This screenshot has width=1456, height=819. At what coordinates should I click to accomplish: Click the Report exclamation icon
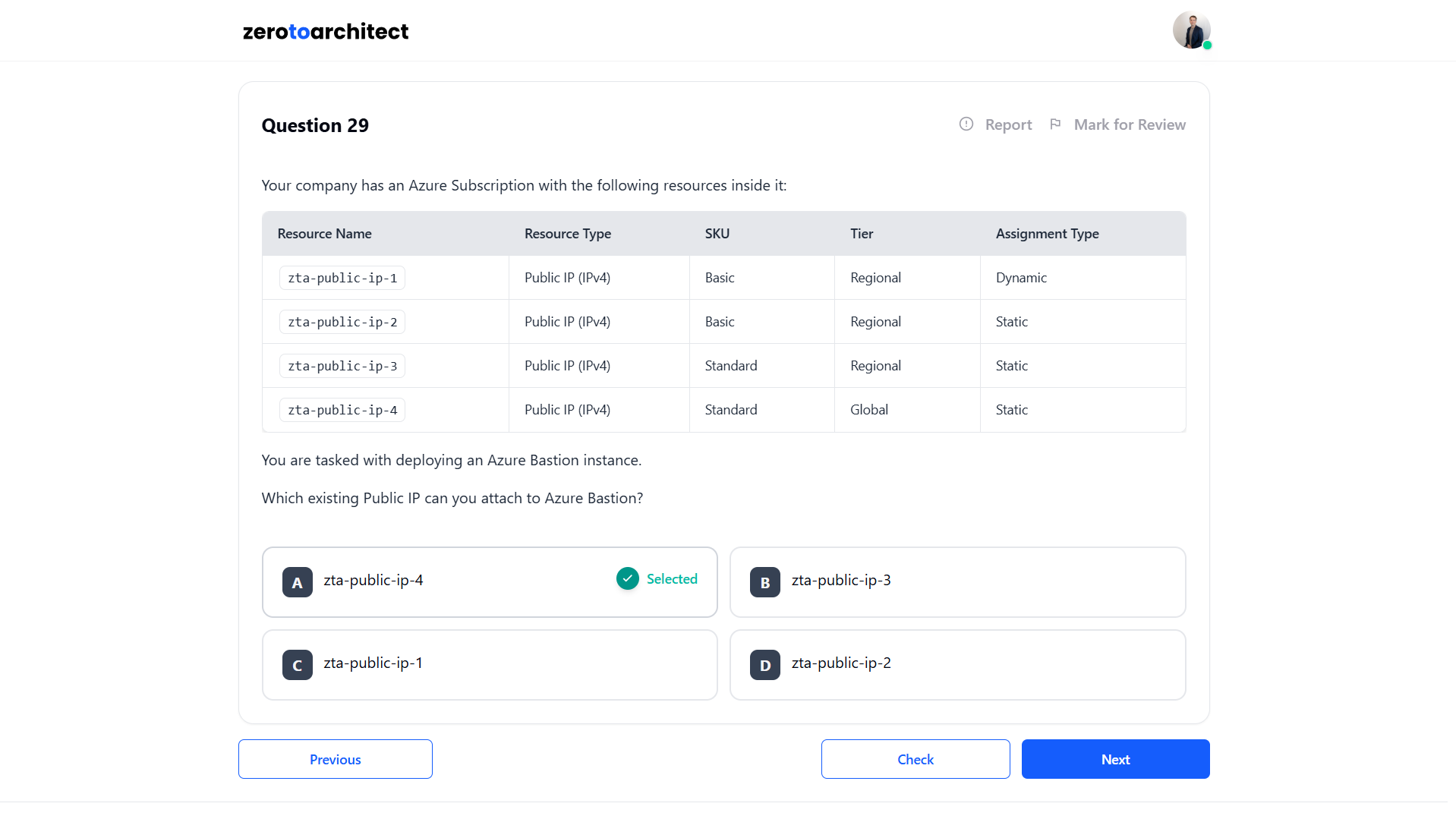click(x=966, y=124)
